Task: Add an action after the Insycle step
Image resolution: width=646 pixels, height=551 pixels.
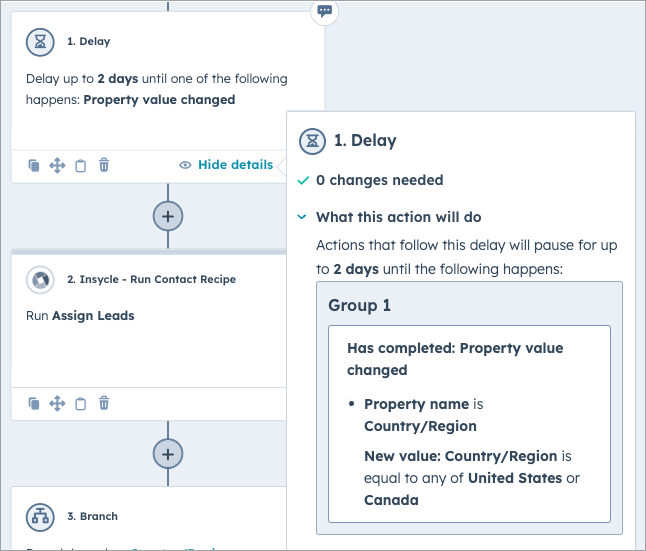Action: point(168,454)
